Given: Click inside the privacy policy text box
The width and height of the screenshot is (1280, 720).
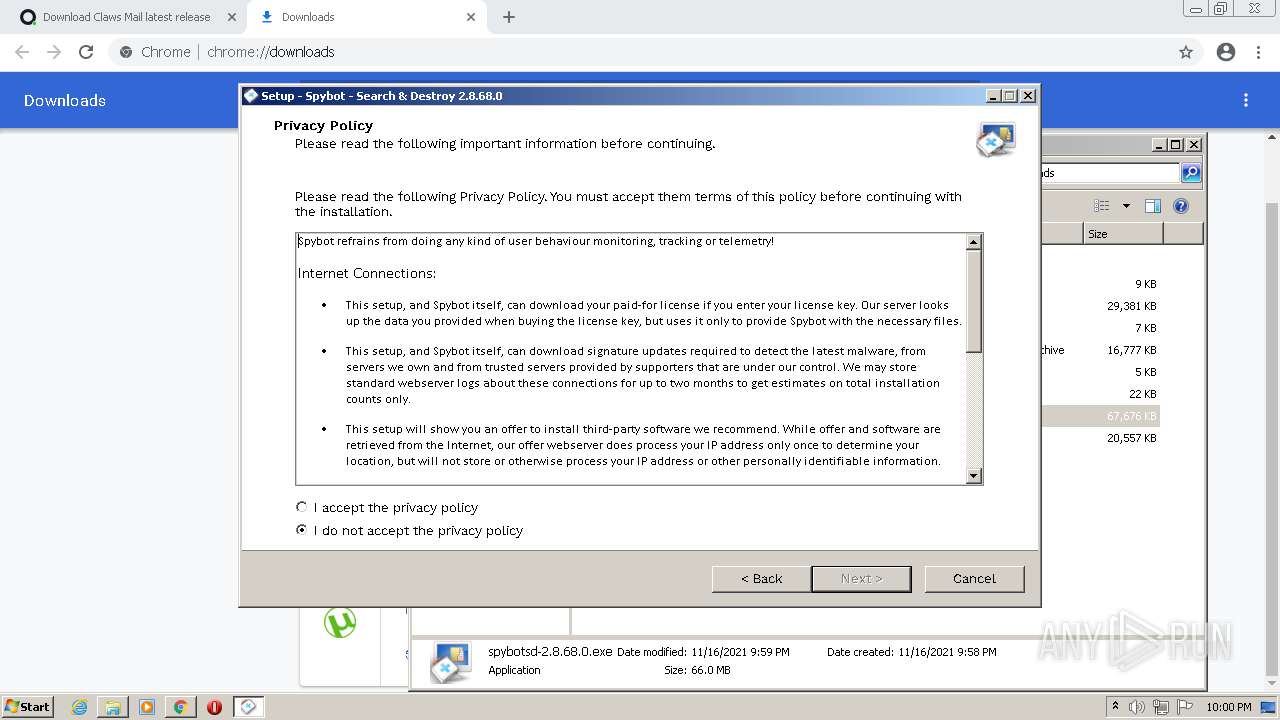Looking at the screenshot, I should (631, 359).
